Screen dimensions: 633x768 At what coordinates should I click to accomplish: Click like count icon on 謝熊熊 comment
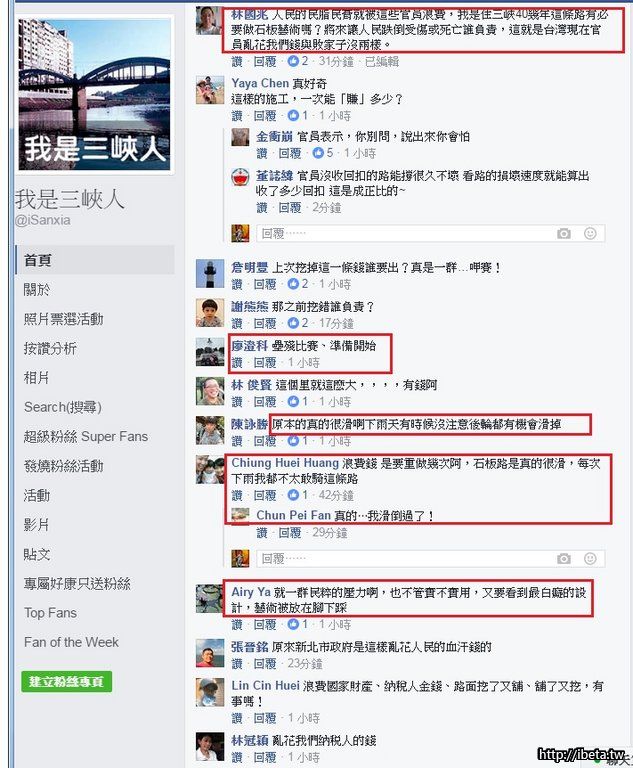pos(293,323)
